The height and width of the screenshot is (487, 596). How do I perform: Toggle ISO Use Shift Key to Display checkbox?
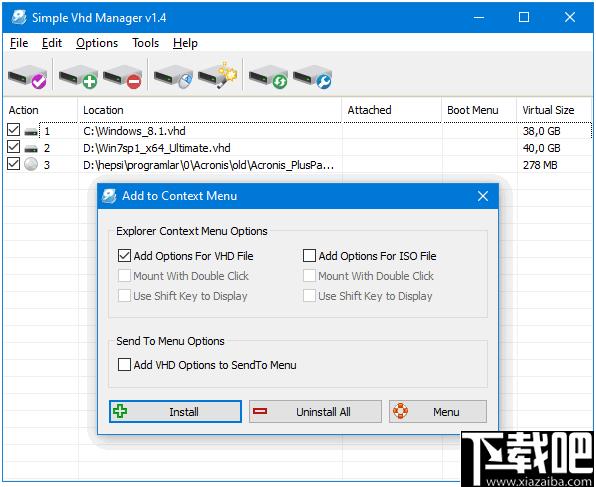tap(309, 295)
